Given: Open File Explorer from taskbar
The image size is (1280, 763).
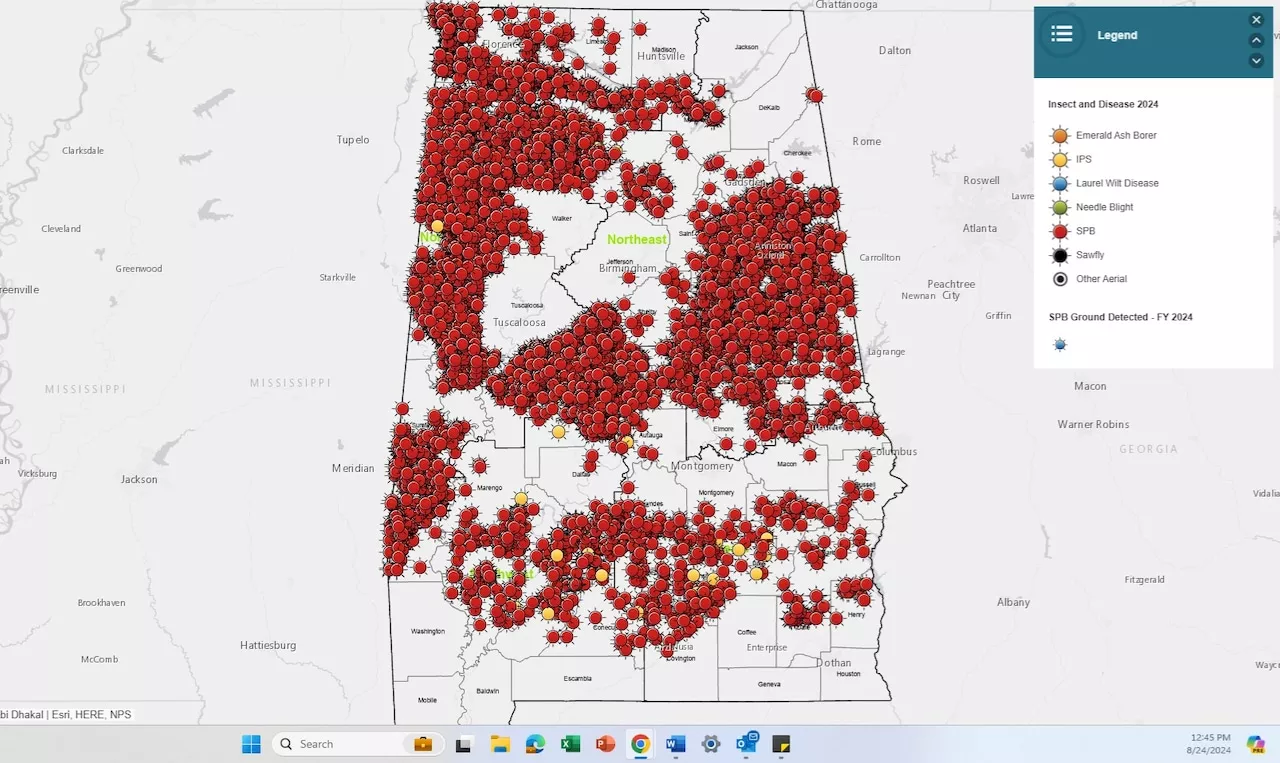Looking at the screenshot, I should tap(500, 744).
